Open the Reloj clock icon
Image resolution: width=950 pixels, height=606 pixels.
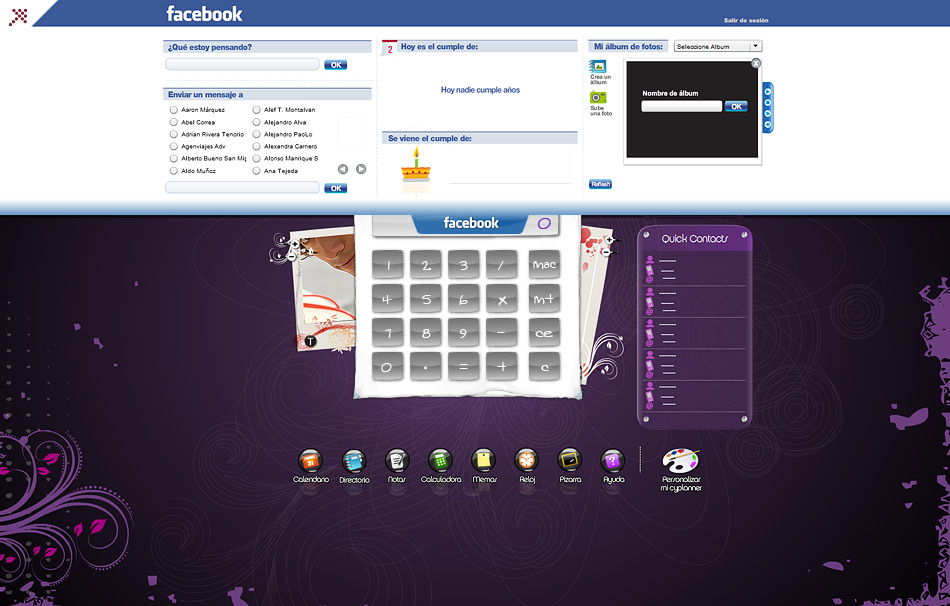(x=526, y=461)
